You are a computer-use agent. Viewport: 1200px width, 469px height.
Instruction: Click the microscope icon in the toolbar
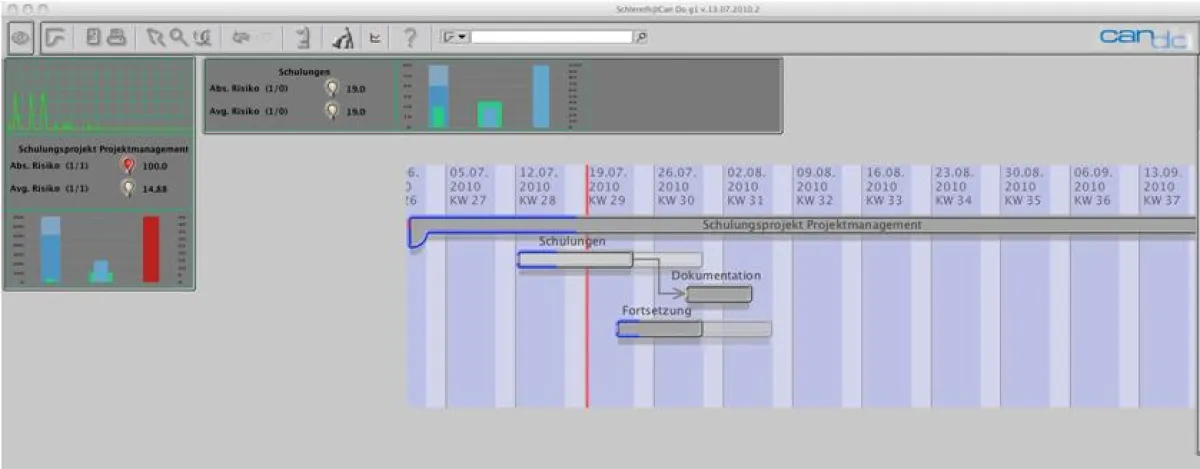(x=343, y=38)
